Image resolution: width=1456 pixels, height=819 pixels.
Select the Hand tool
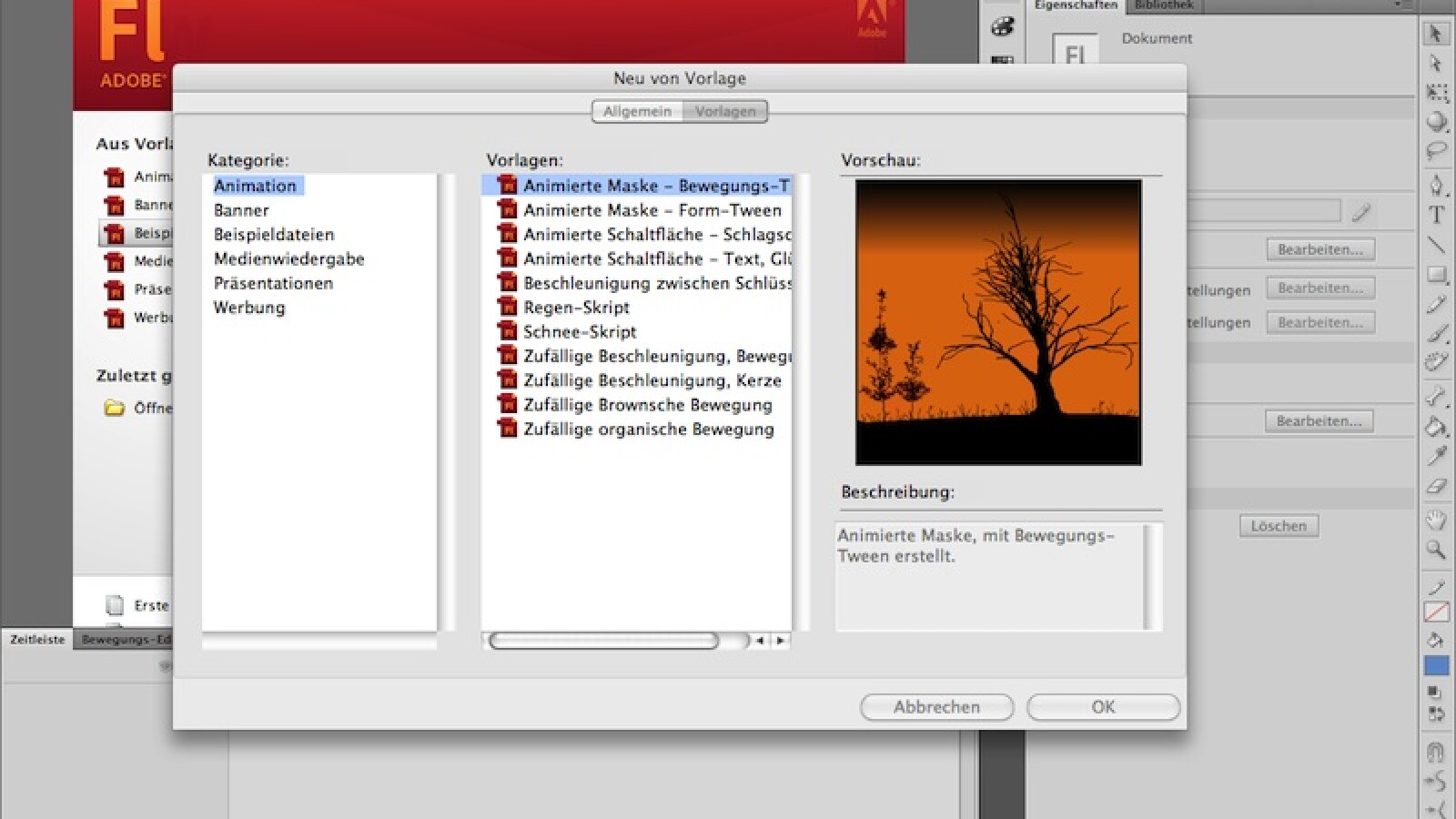(1436, 520)
